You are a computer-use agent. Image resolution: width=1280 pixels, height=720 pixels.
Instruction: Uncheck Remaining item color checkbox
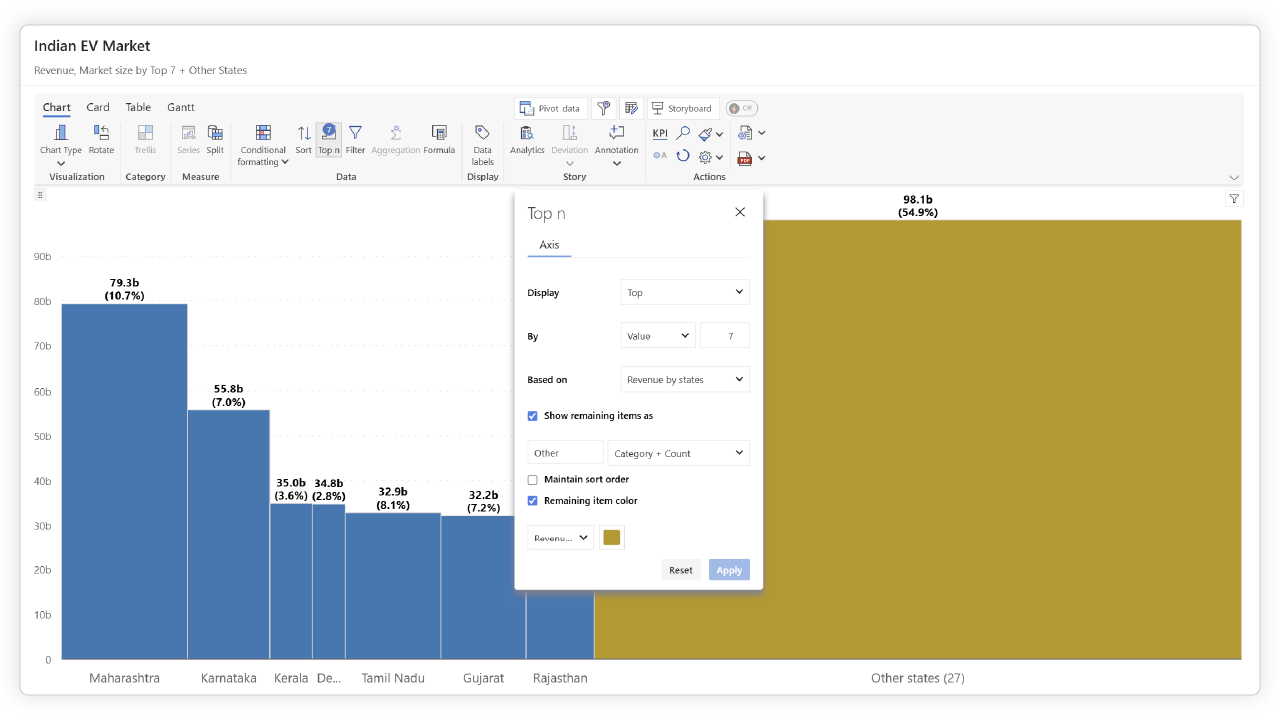(533, 501)
